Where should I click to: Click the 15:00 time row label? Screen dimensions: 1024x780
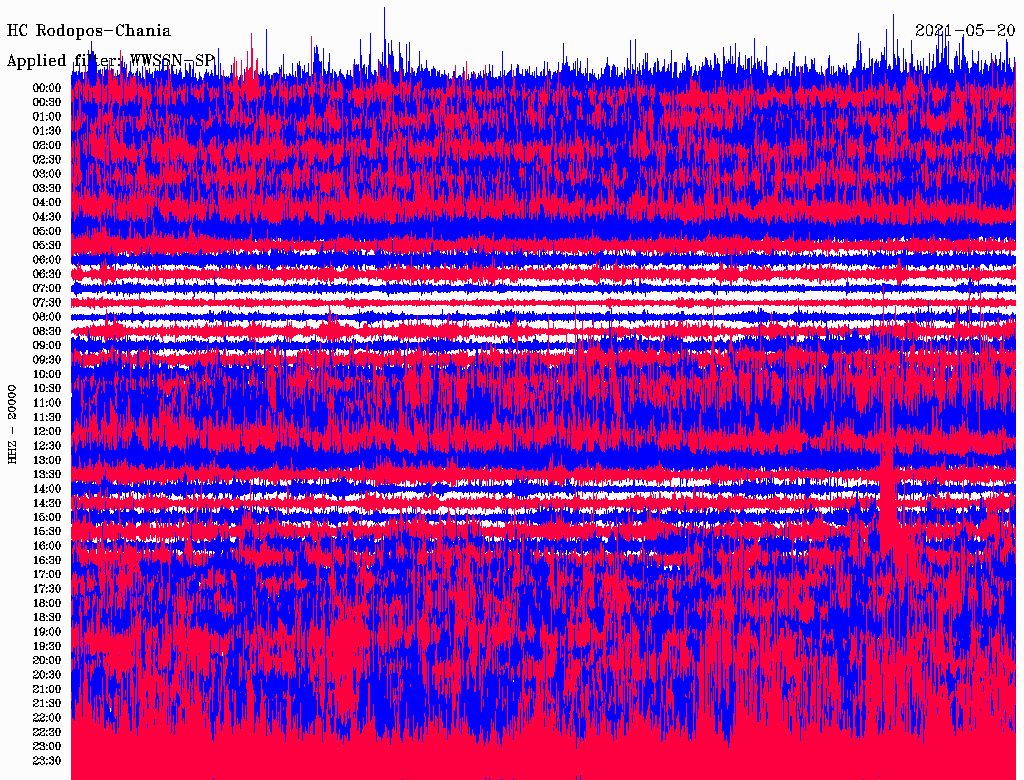pos(47,517)
